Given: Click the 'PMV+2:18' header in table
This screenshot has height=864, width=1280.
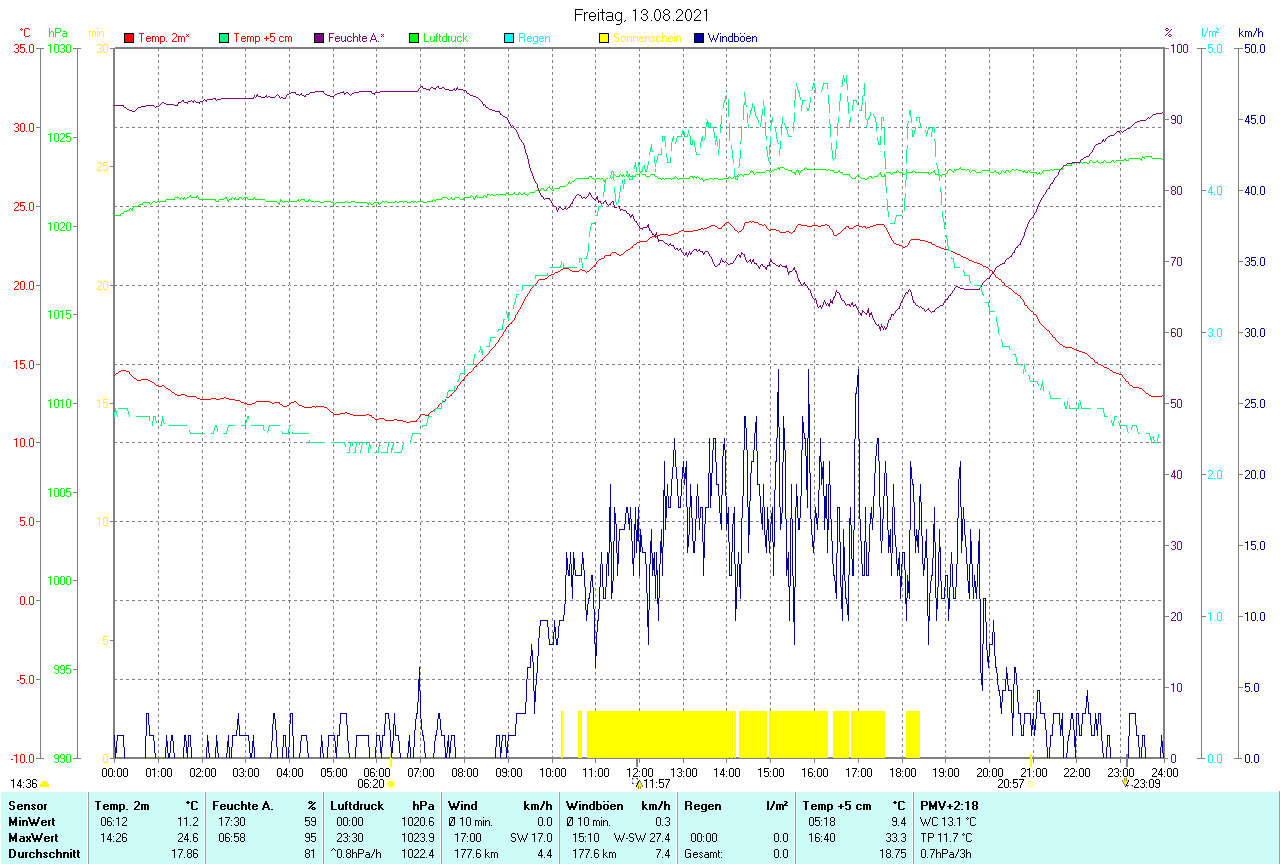Looking at the screenshot, I should [x=949, y=805].
